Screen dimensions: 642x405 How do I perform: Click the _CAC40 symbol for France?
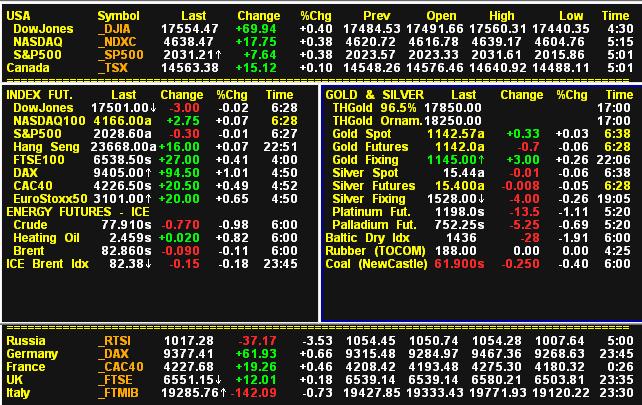coord(121,367)
